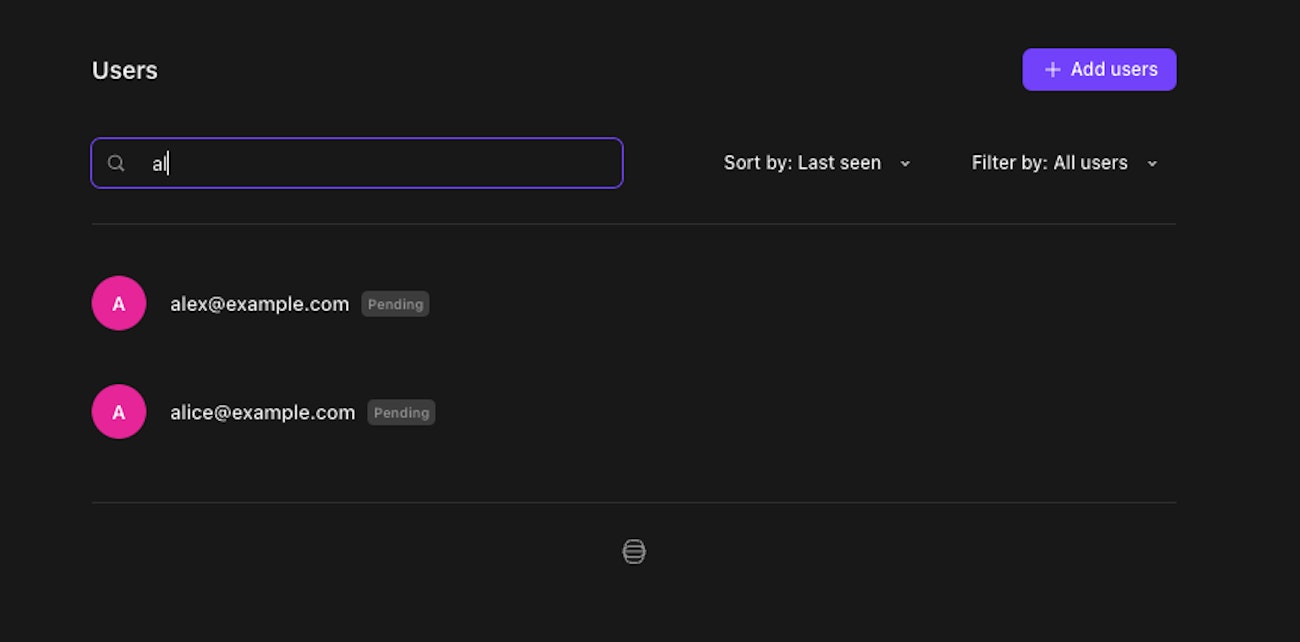Click the "All users" filter value
Viewport: 1300px width, 642px height.
1090,163
